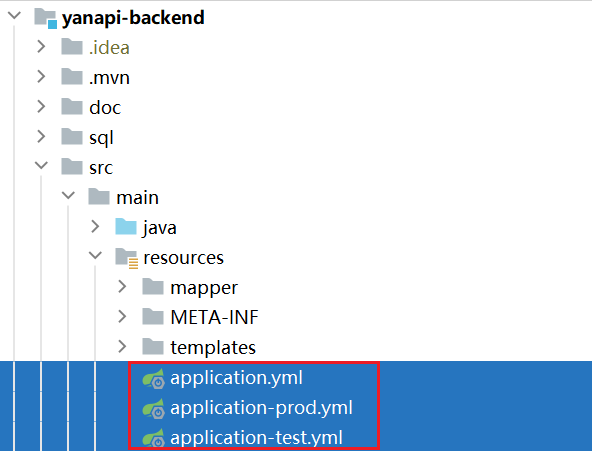Expand the templates folder

[122, 346]
